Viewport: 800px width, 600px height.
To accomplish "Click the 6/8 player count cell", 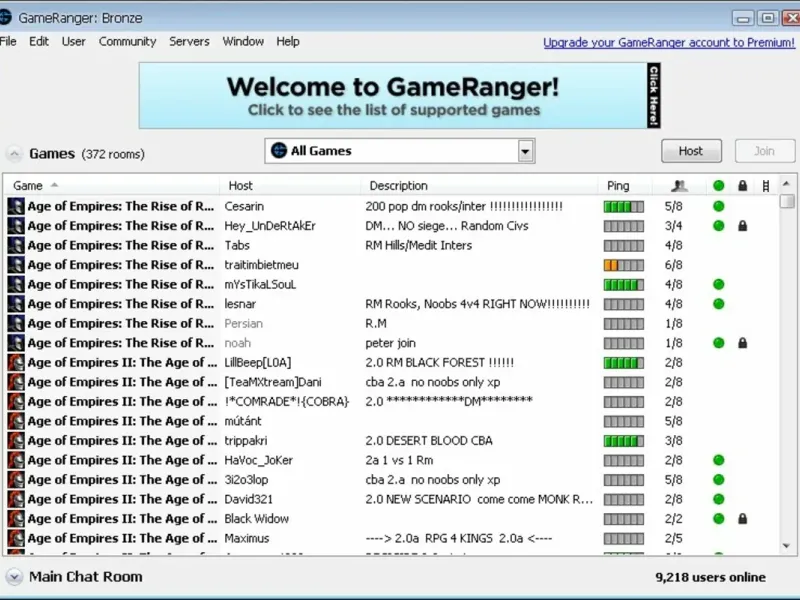I will (x=673, y=265).
